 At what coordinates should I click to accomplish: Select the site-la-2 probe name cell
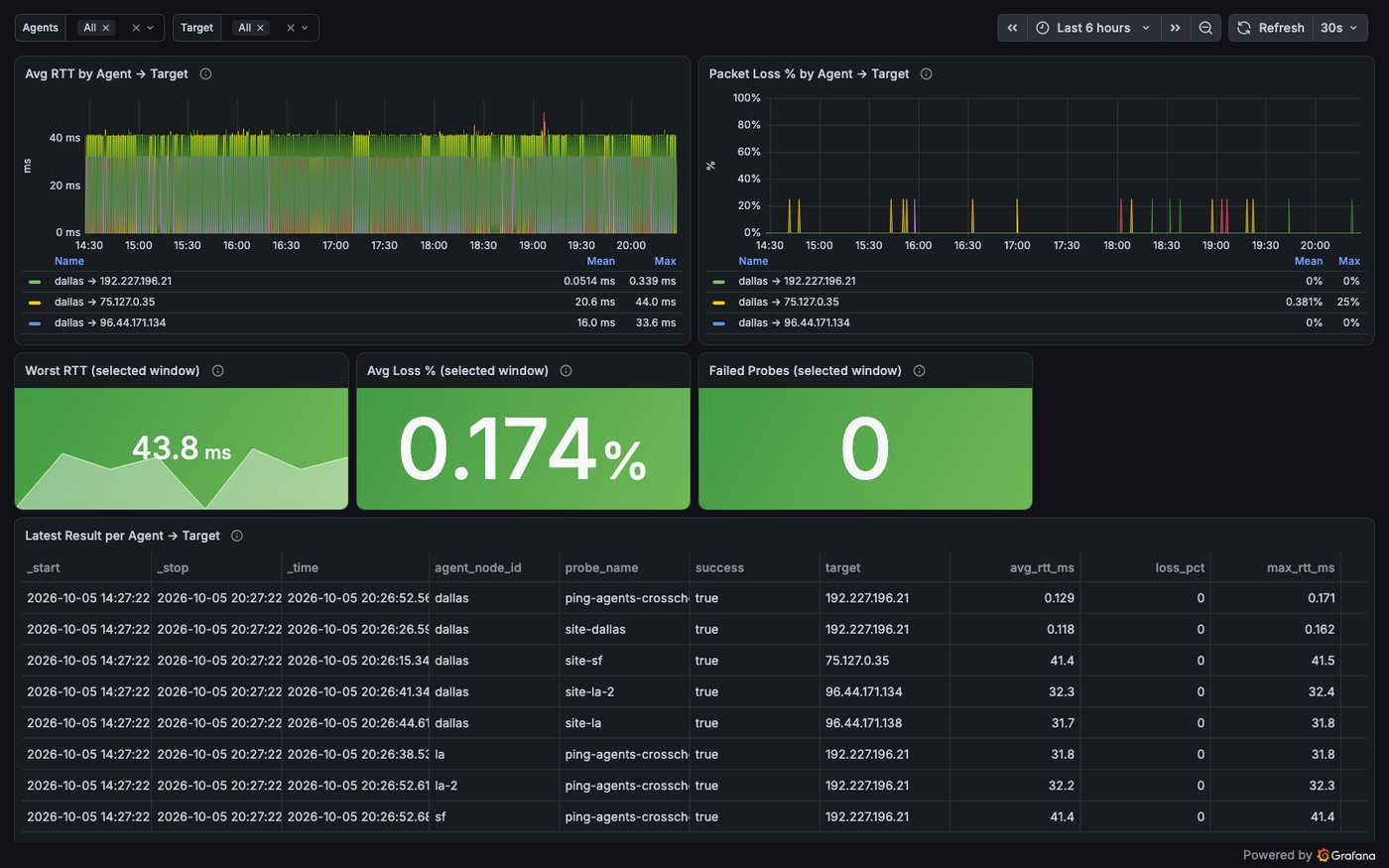pyautogui.click(x=624, y=691)
